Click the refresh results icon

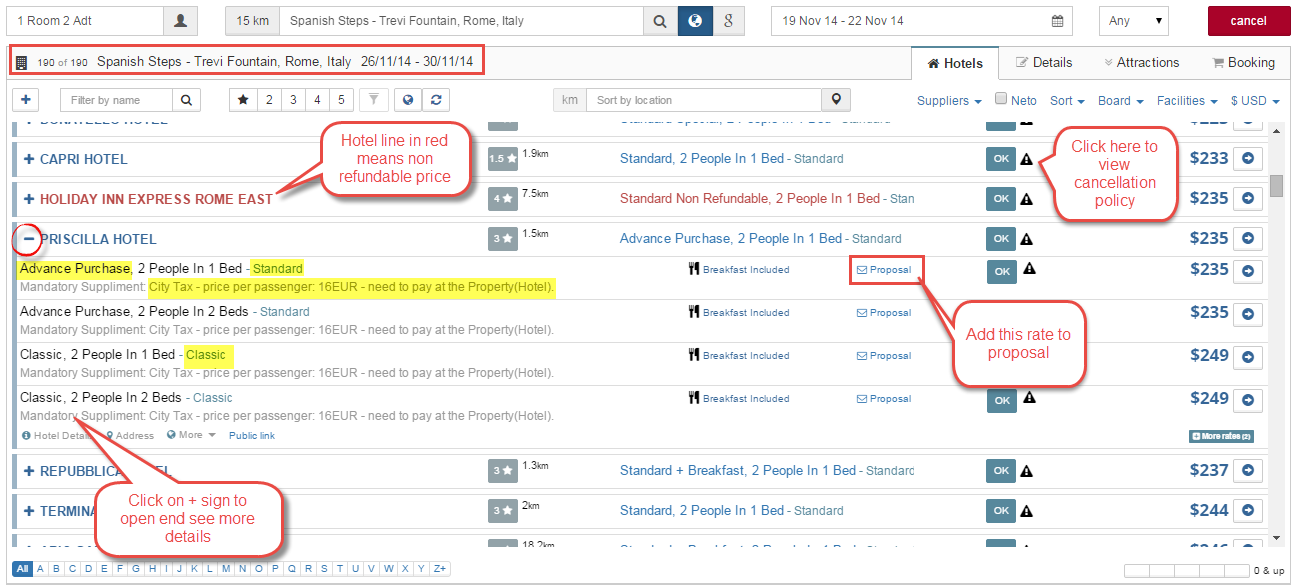pos(436,100)
